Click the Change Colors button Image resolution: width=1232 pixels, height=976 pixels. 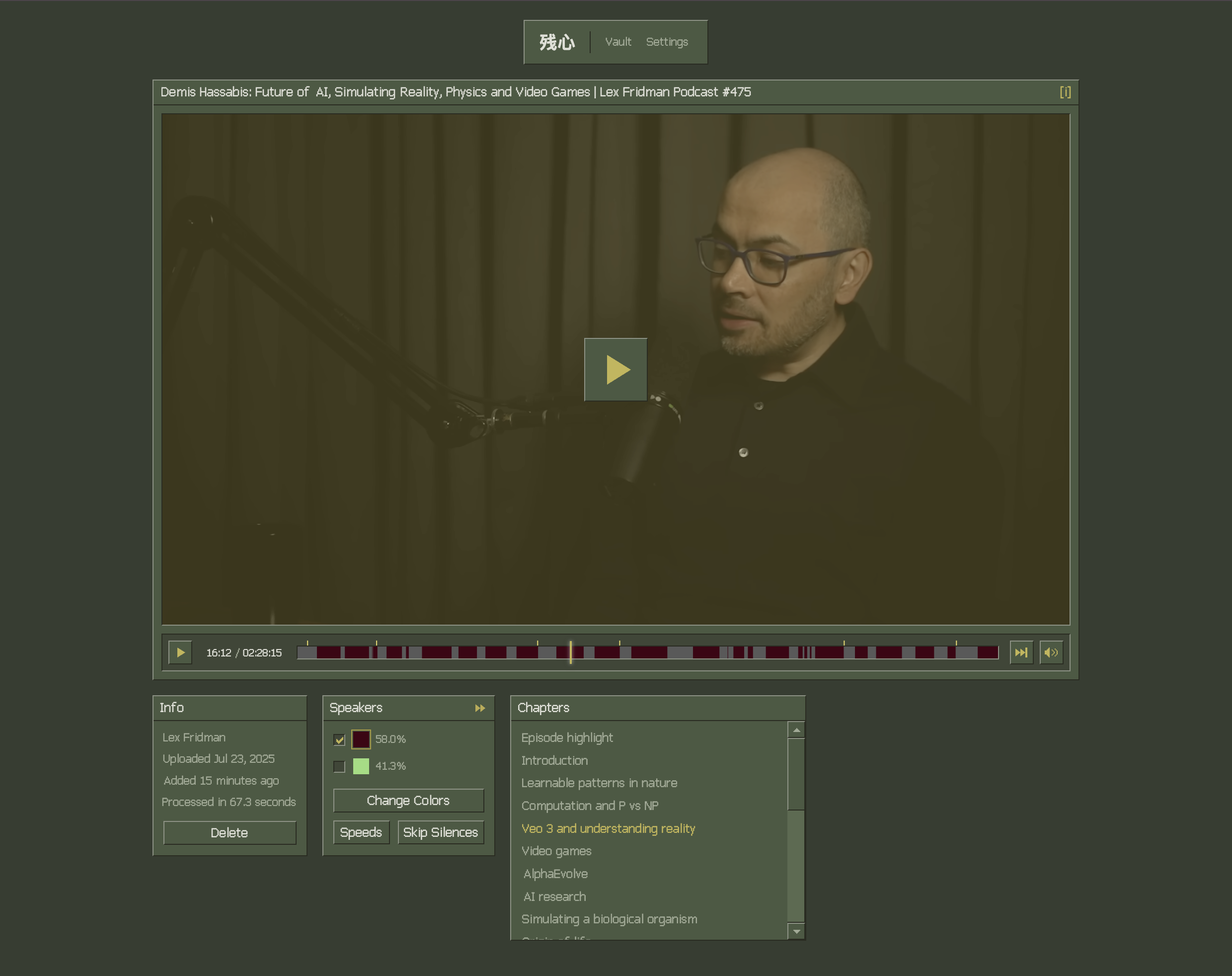tap(408, 801)
